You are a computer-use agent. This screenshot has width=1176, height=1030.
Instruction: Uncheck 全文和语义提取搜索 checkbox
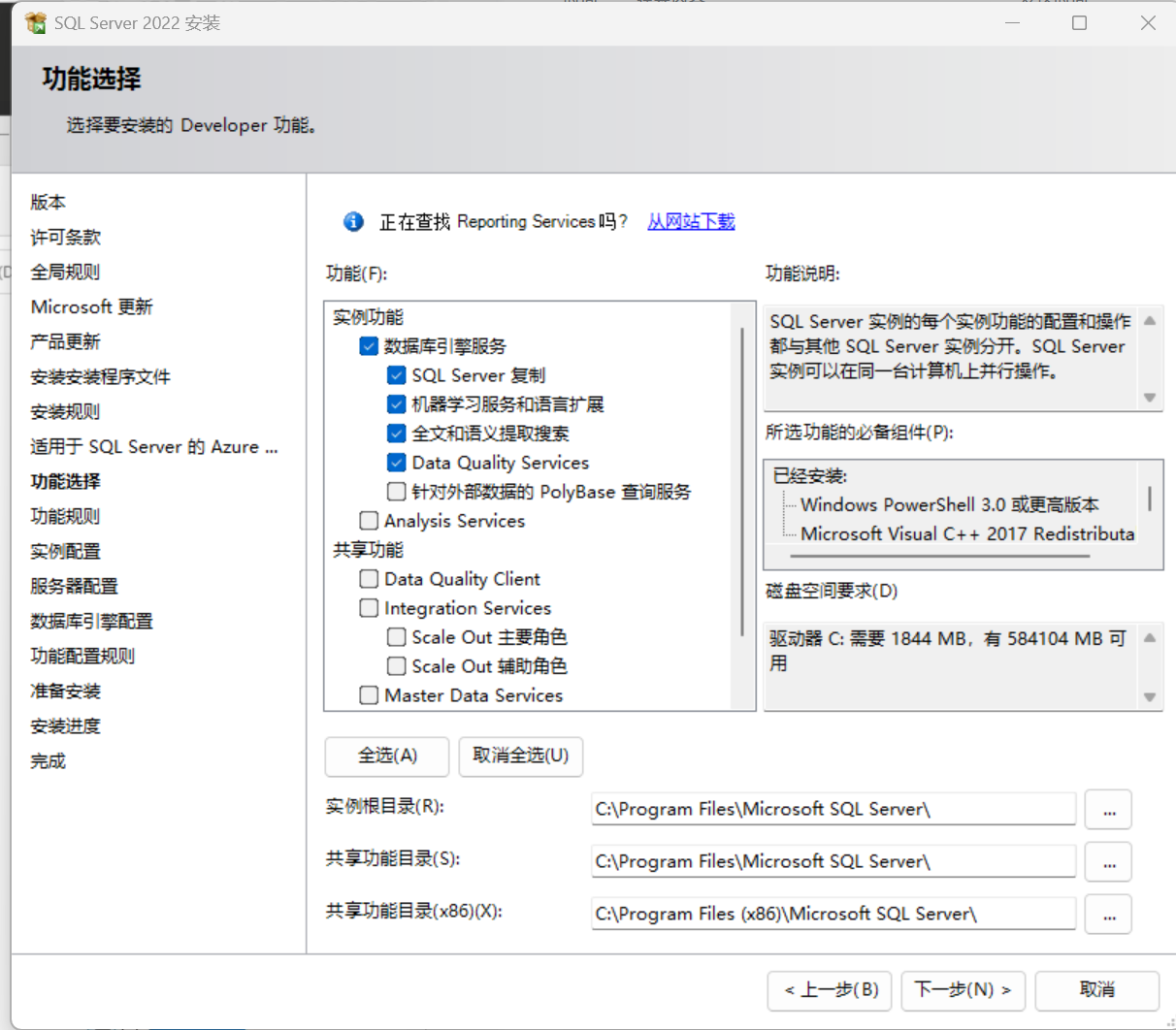(x=396, y=434)
